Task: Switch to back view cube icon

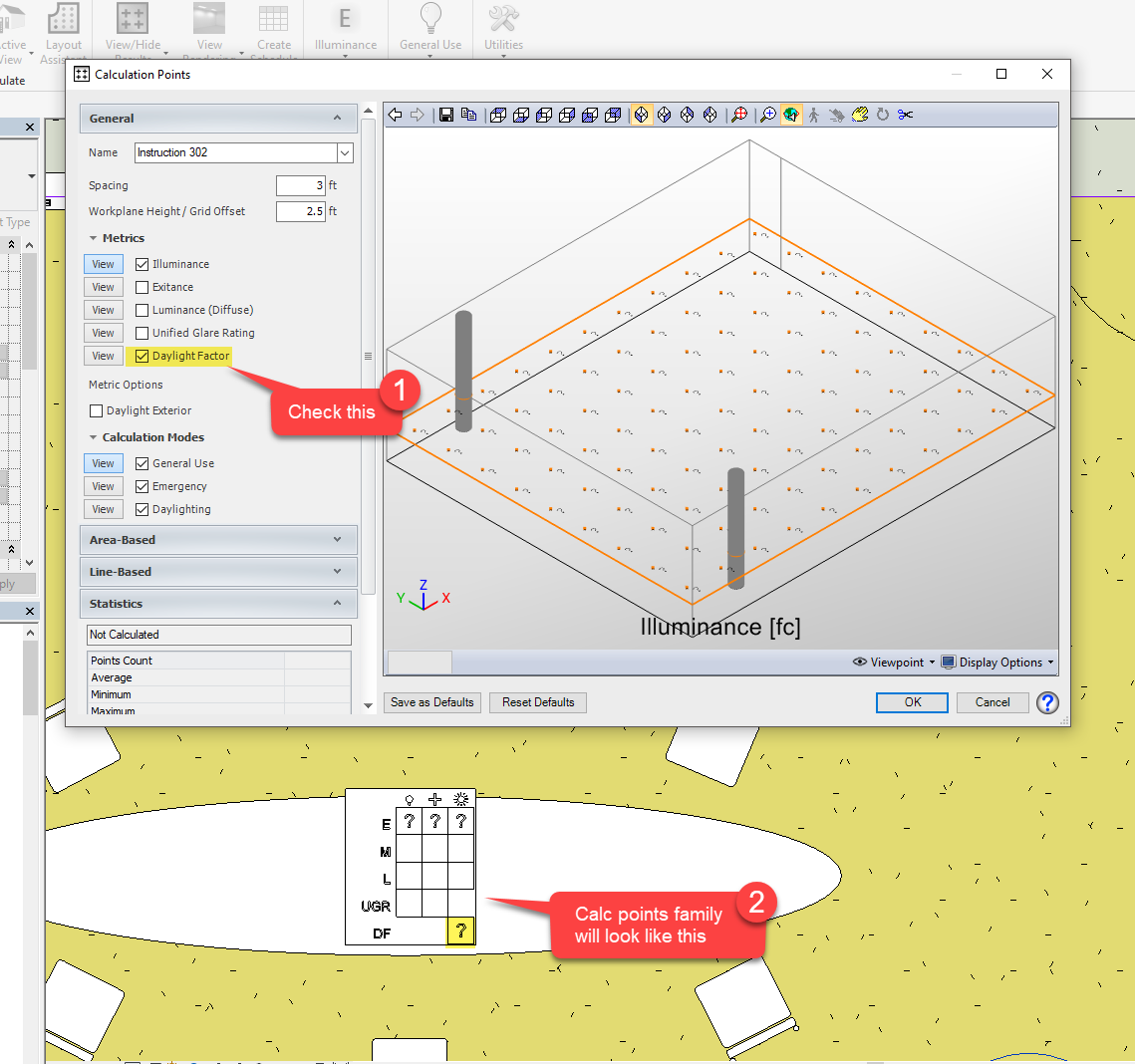Action: coord(613,115)
